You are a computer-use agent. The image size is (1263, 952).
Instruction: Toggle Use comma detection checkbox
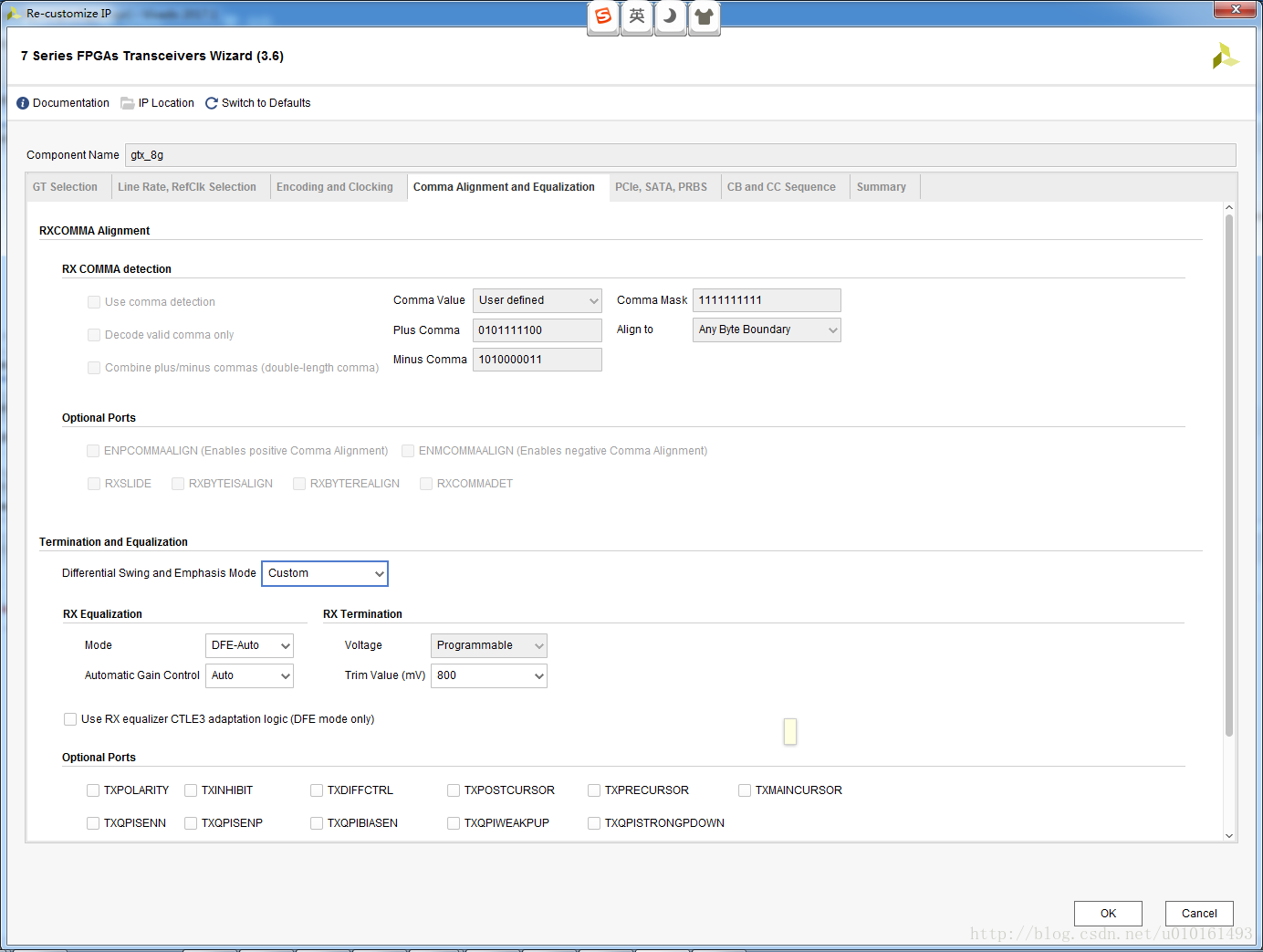click(94, 302)
